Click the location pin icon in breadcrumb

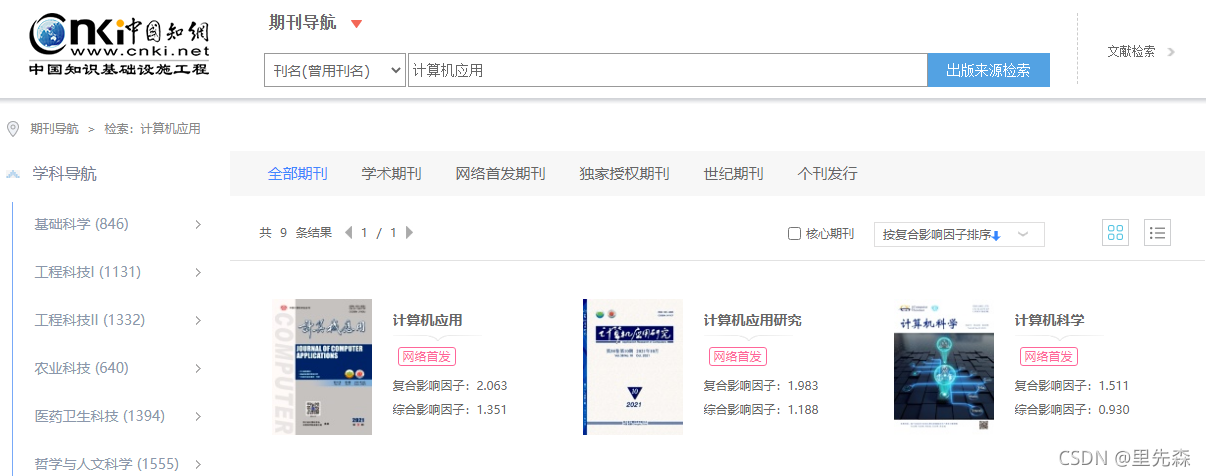pos(13,129)
